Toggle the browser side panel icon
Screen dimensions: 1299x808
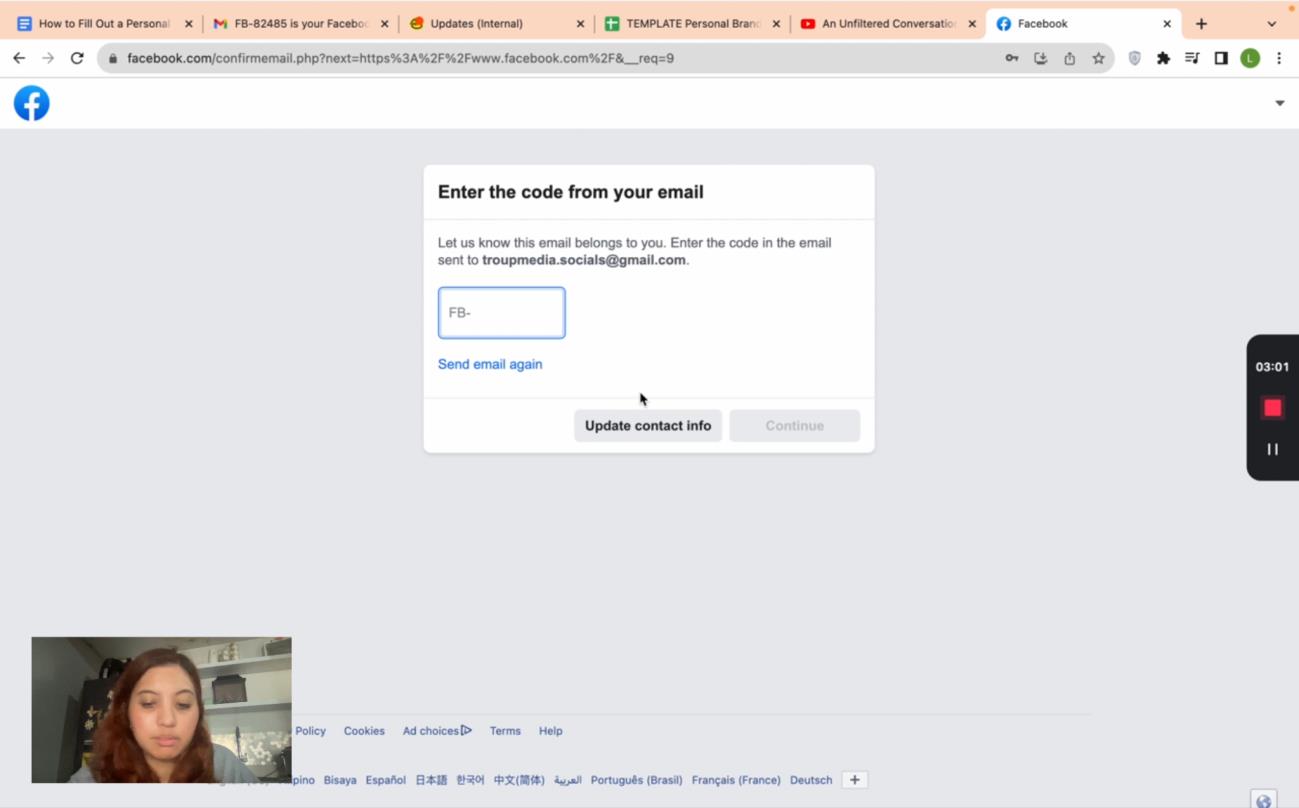[x=1221, y=58]
